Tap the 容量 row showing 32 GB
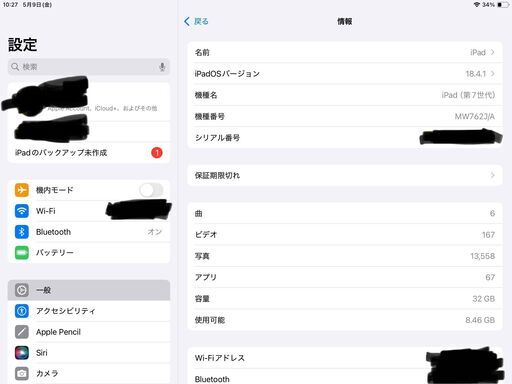This screenshot has width=512, height=384. 345,299
